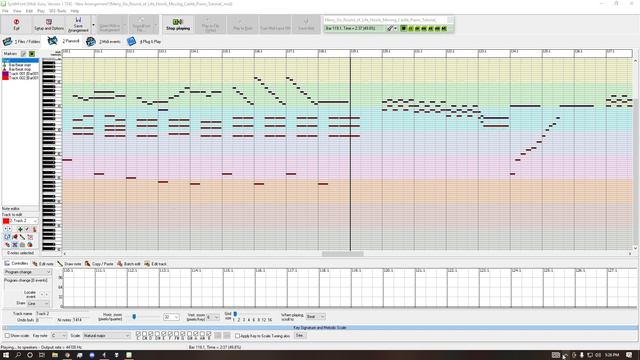Image resolution: width=640 pixels, height=360 pixels.
Task: Click the Track name input field
Action: (x=61, y=313)
